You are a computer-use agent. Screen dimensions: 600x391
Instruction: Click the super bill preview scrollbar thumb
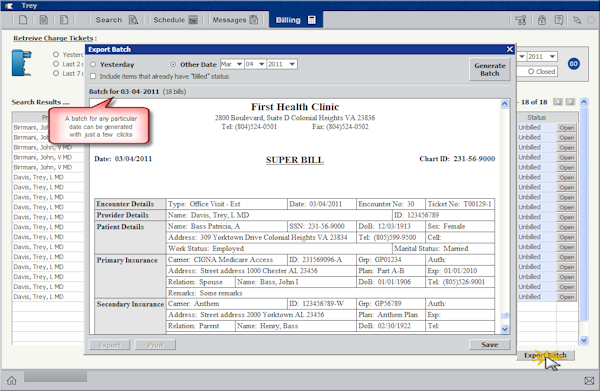click(x=505, y=315)
